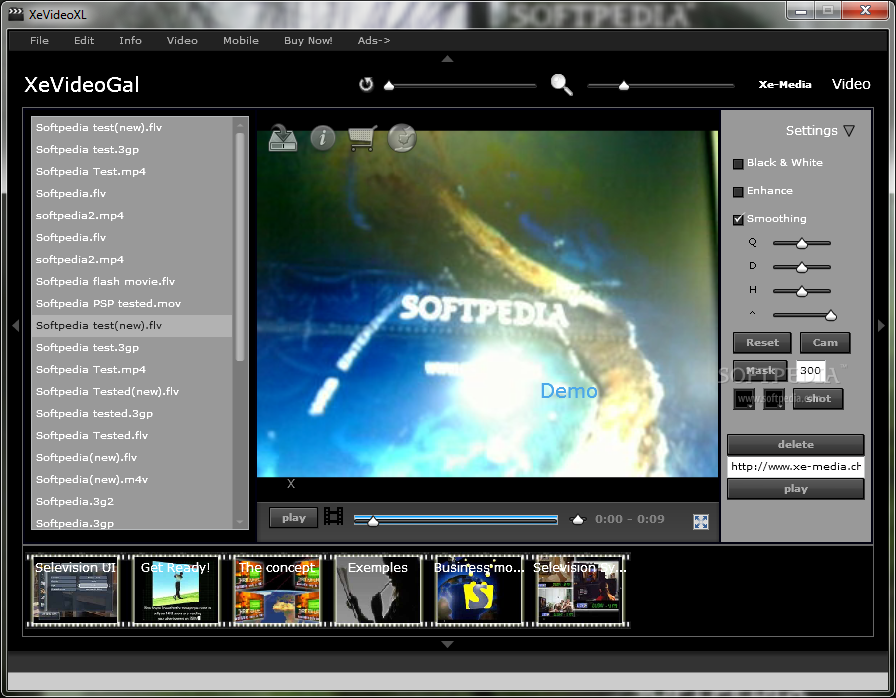896x698 pixels.
Task: Collapse the Settings panel triangle
Action: point(849,131)
